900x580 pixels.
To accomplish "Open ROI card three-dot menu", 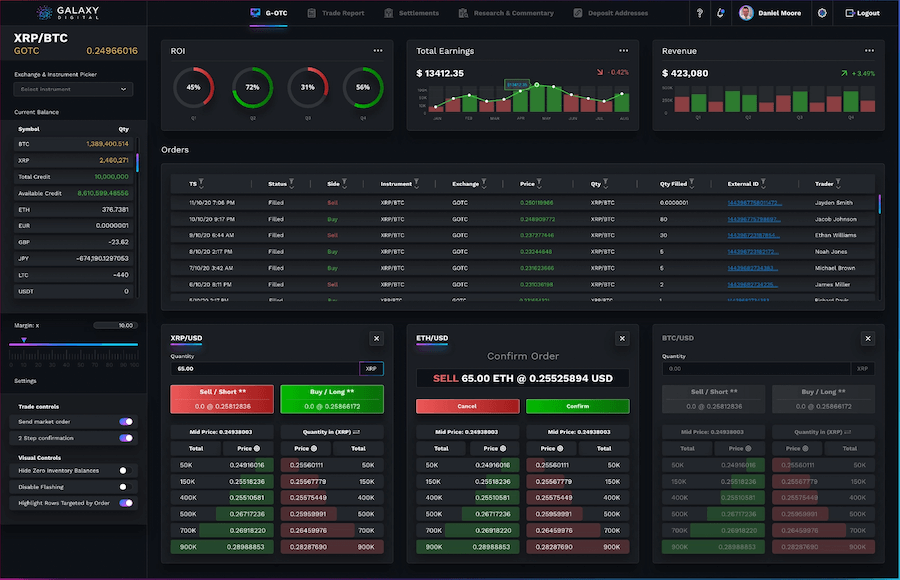I will point(378,51).
